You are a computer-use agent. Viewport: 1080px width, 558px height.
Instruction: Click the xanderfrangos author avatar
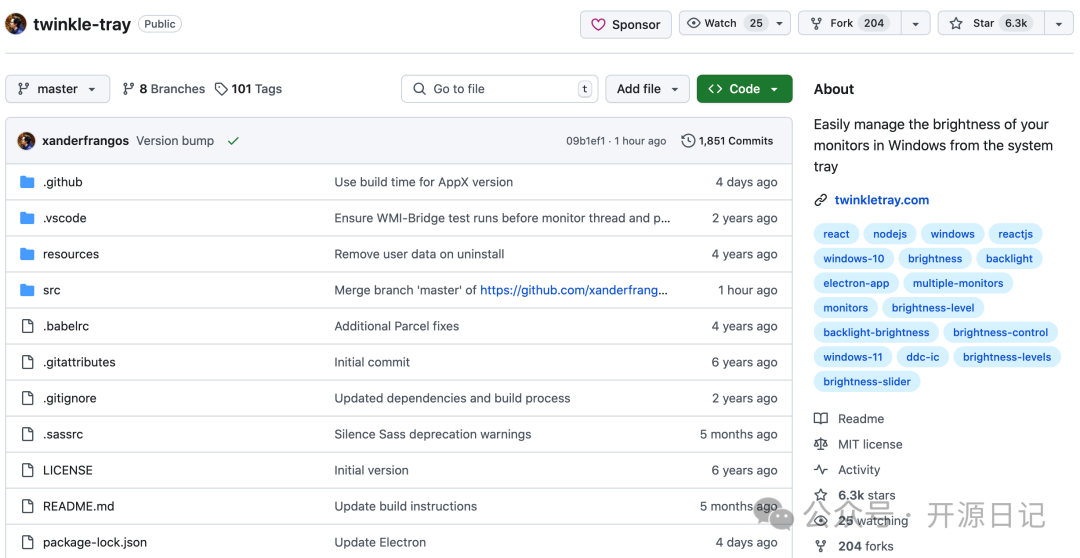coord(26,141)
